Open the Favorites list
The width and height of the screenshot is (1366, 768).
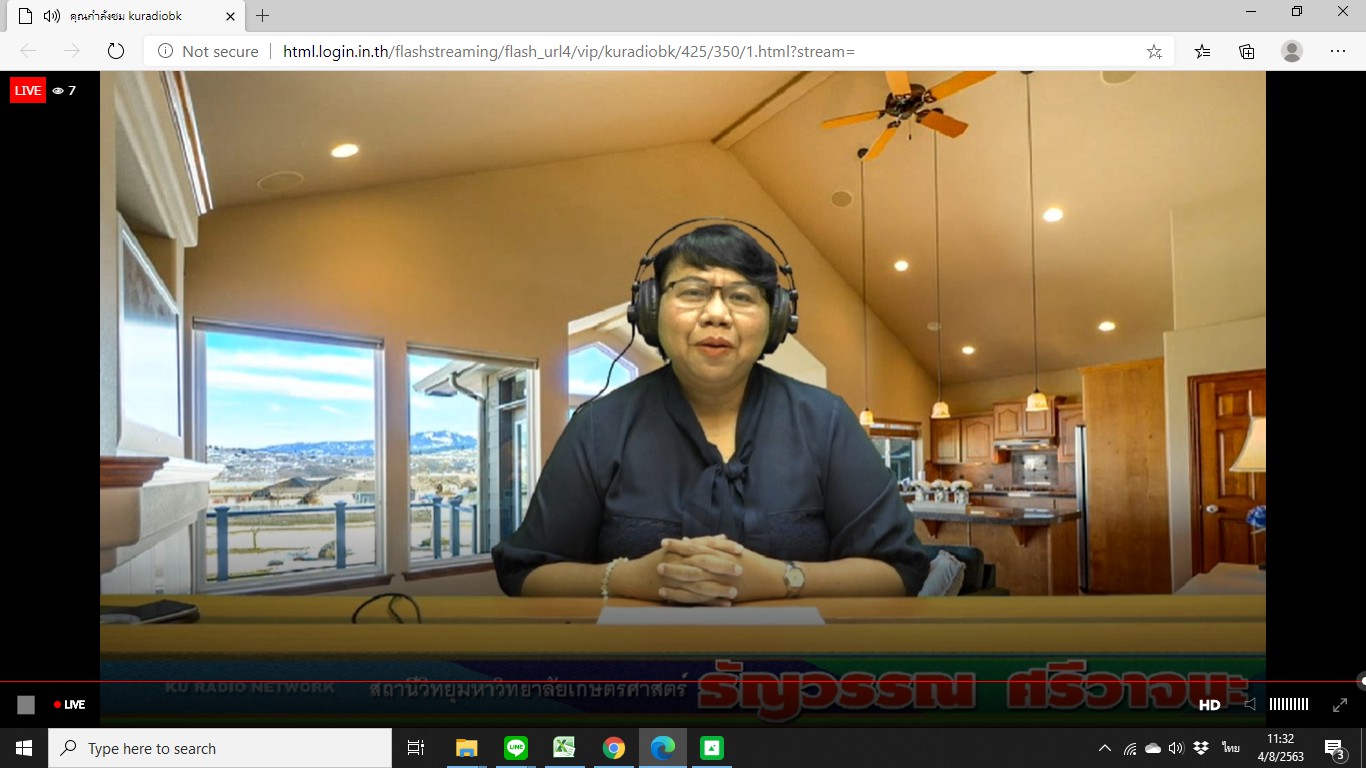click(1202, 51)
